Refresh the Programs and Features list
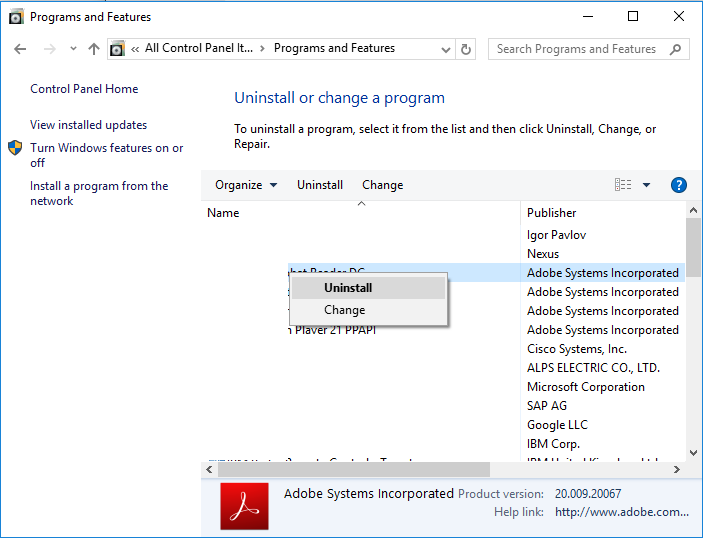 466,49
